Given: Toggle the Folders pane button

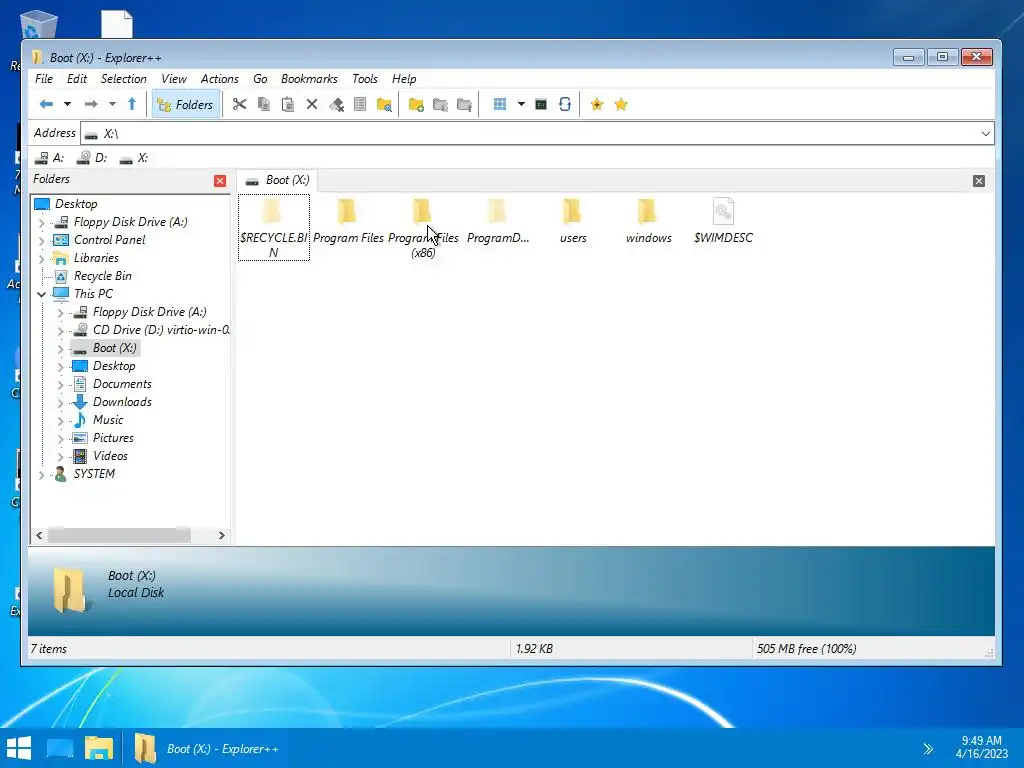Looking at the screenshot, I should [185, 104].
